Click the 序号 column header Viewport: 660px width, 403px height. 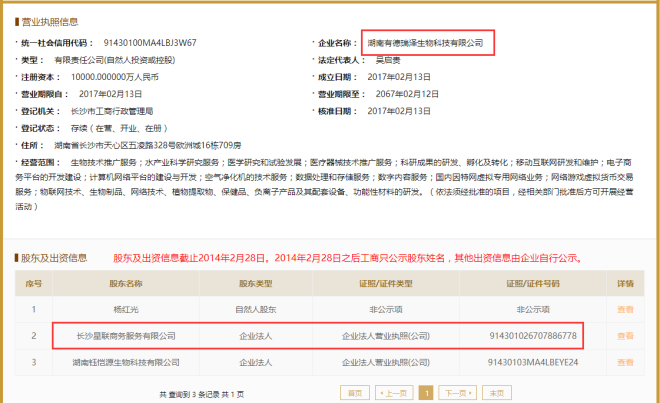(34, 283)
